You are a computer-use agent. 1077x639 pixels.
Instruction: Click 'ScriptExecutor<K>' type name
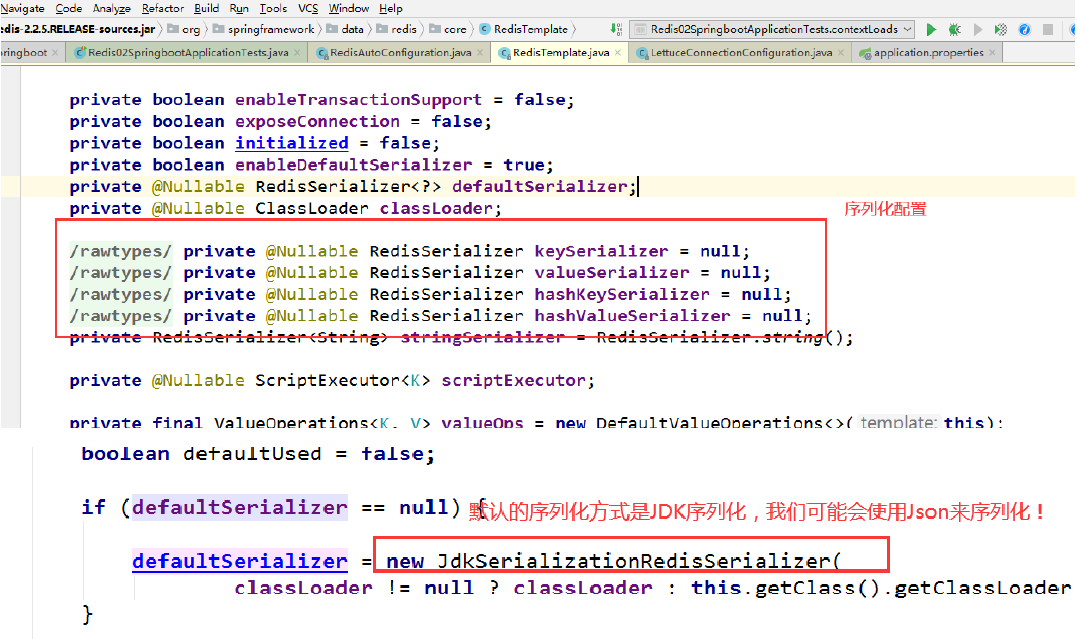(x=343, y=381)
